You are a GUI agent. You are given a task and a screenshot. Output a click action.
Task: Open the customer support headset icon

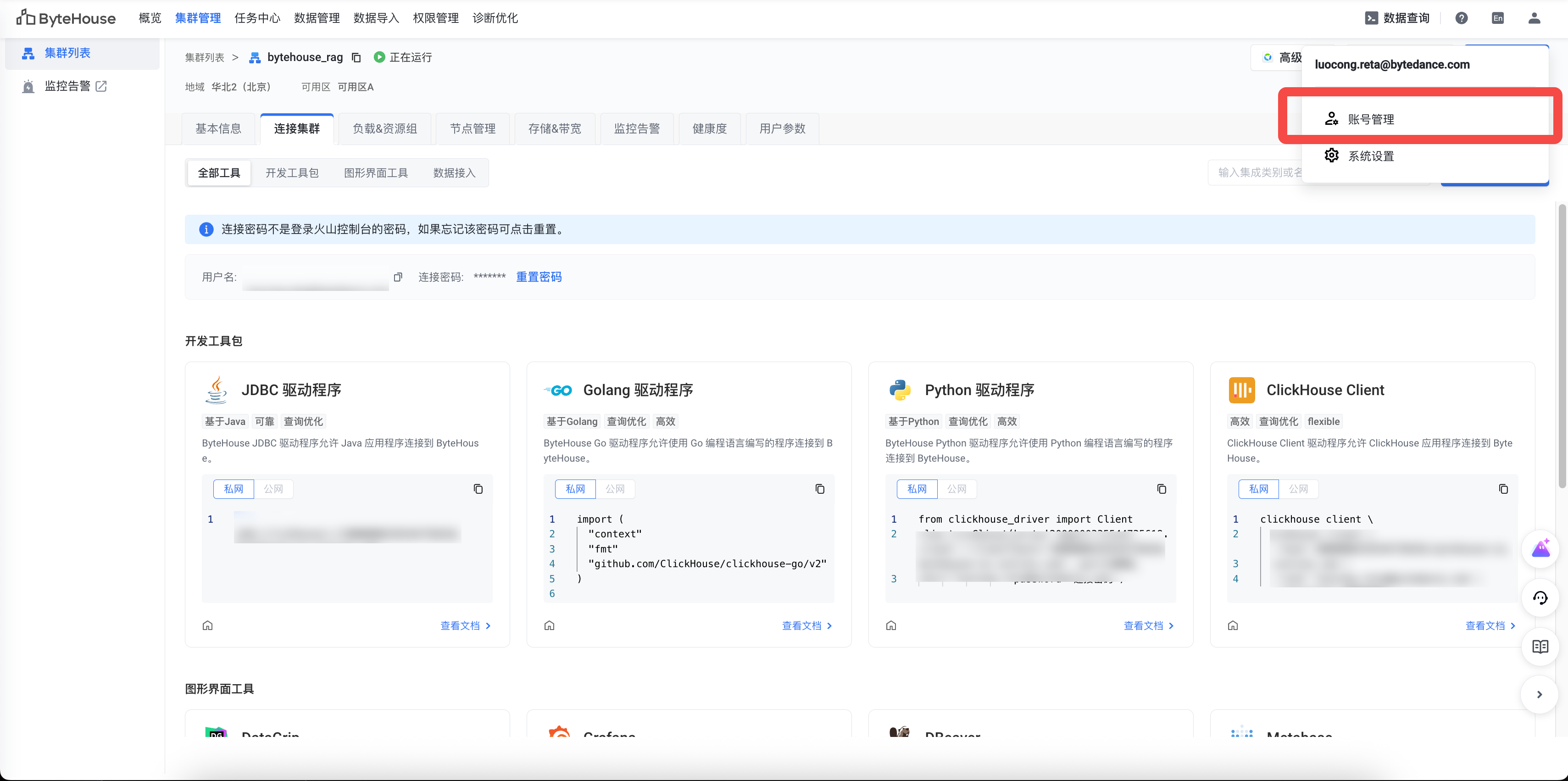1540,598
